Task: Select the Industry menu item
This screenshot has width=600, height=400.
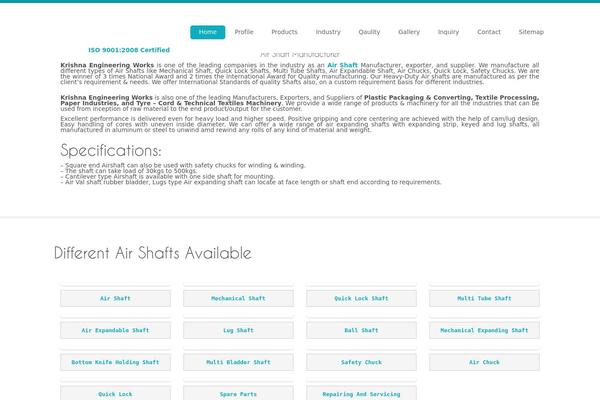Action: [328, 32]
